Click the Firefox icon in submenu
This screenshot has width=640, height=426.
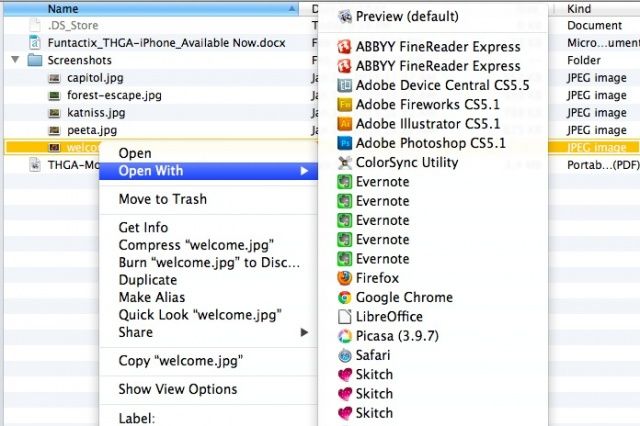(344, 278)
